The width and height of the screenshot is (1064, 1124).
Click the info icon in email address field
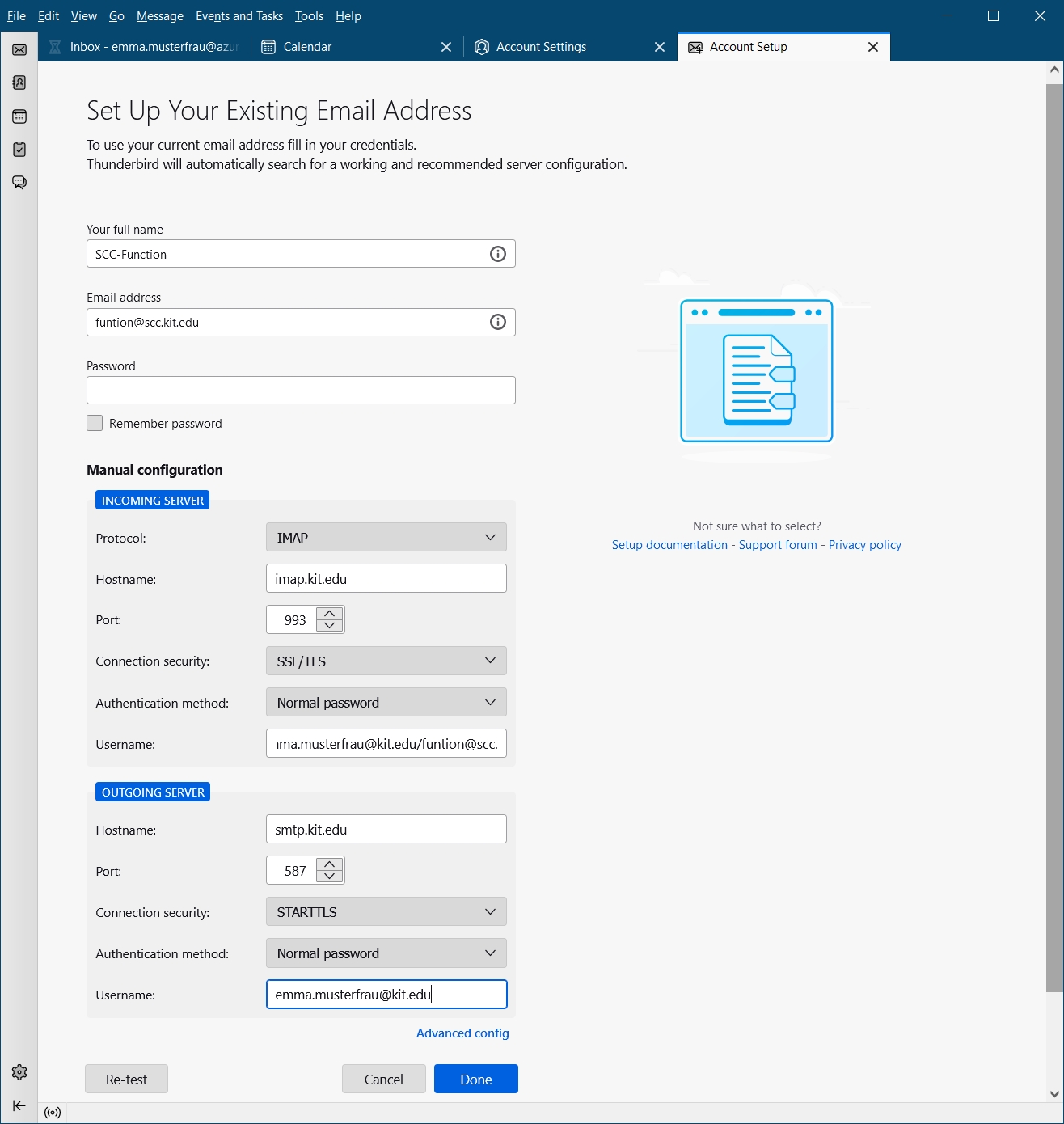point(498,323)
